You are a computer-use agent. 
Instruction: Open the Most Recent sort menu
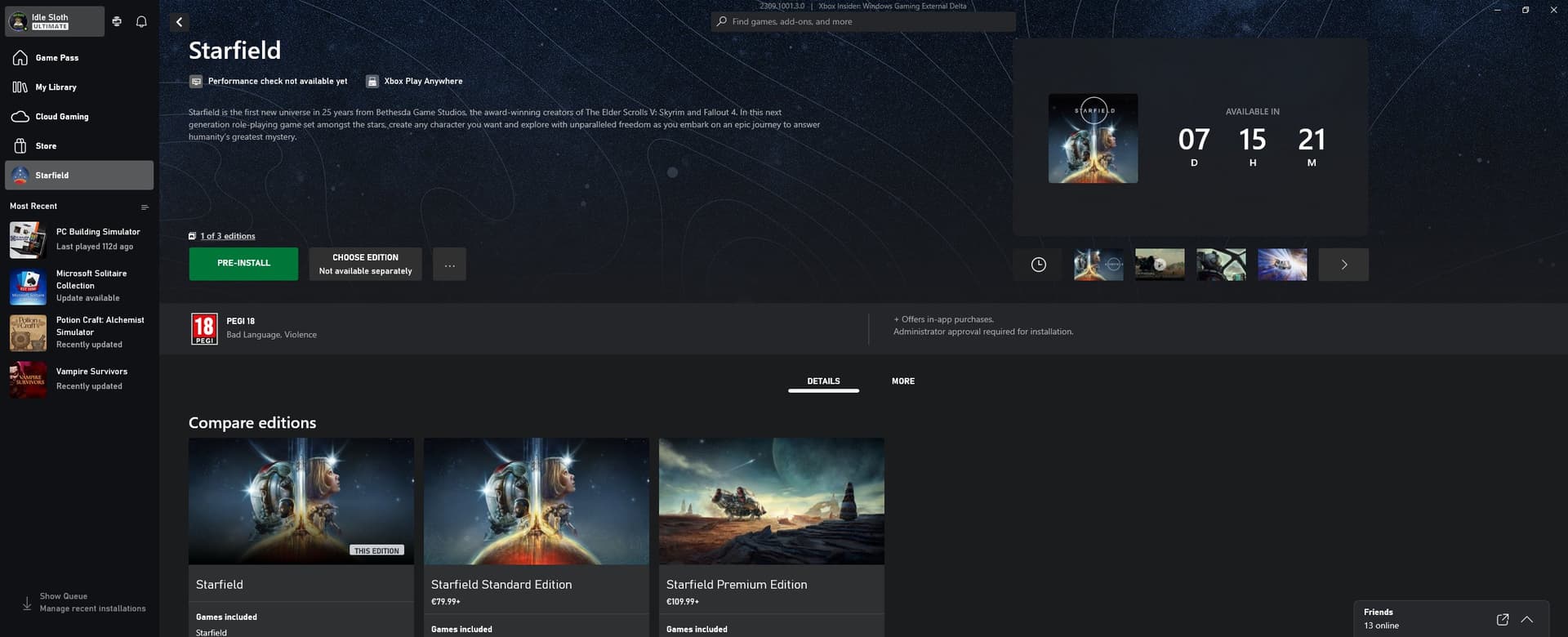click(x=145, y=207)
